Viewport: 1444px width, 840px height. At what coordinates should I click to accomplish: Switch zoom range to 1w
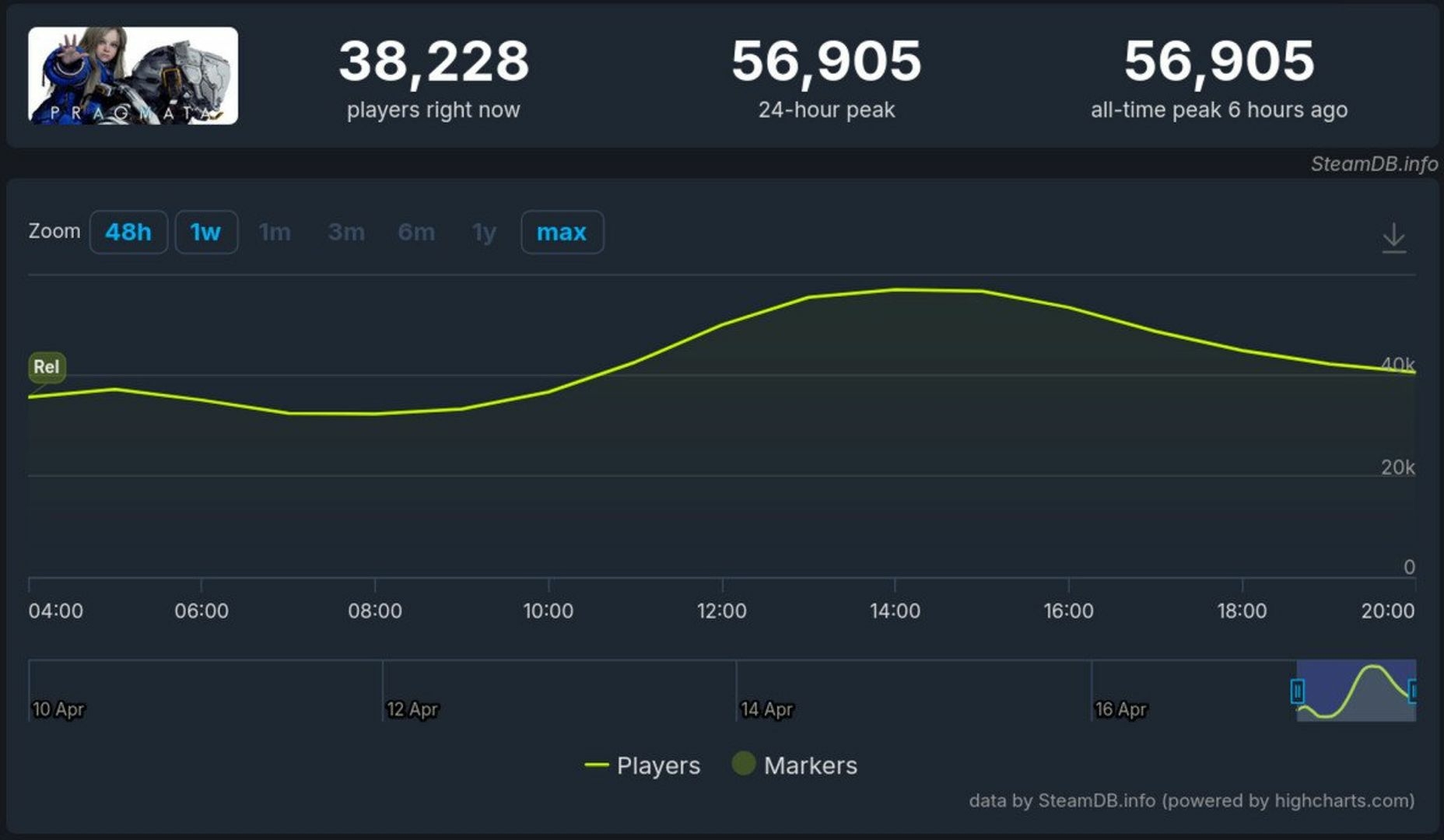(x=206, y=232)
